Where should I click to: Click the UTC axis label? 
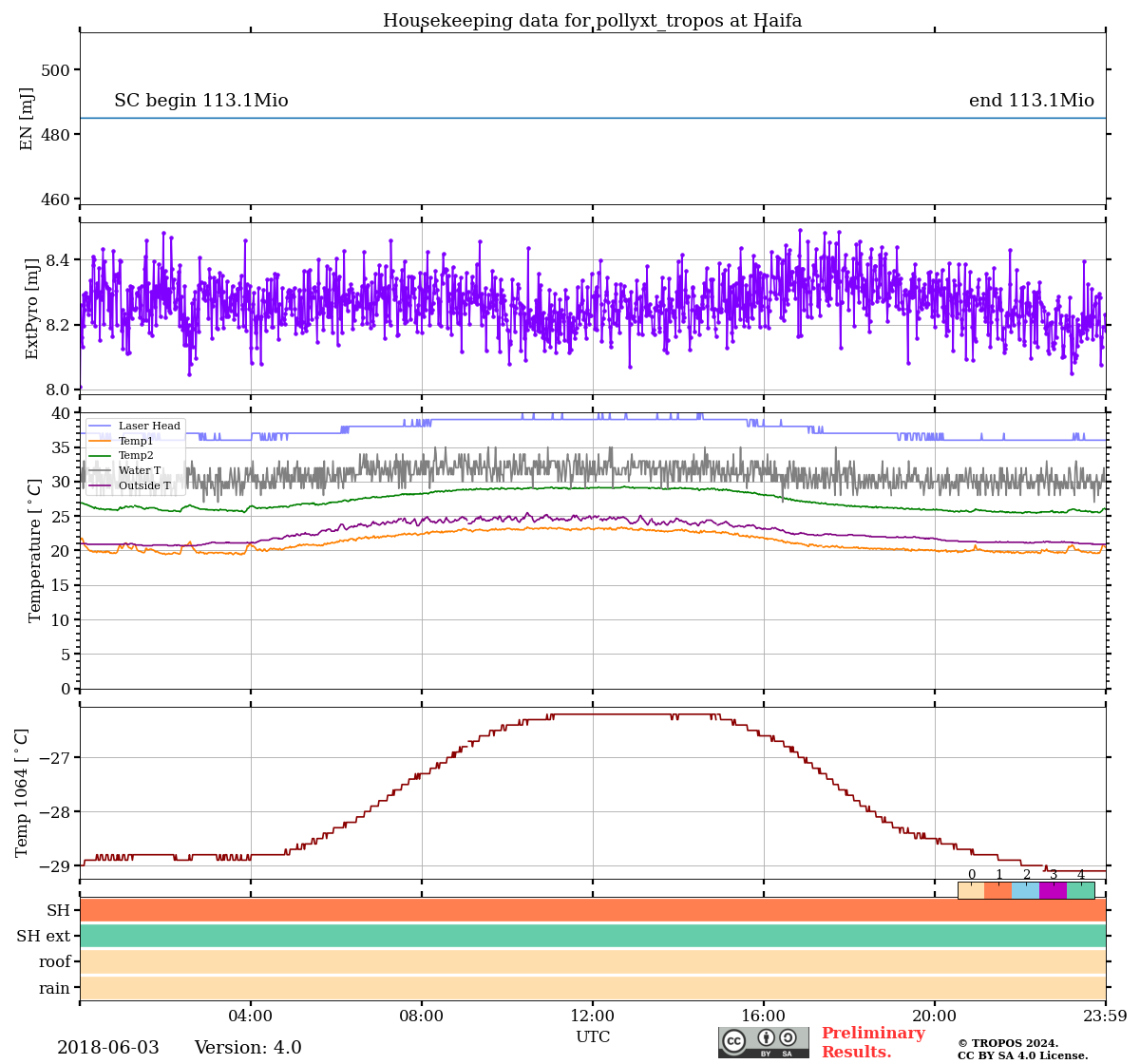tap(593, 1037)
